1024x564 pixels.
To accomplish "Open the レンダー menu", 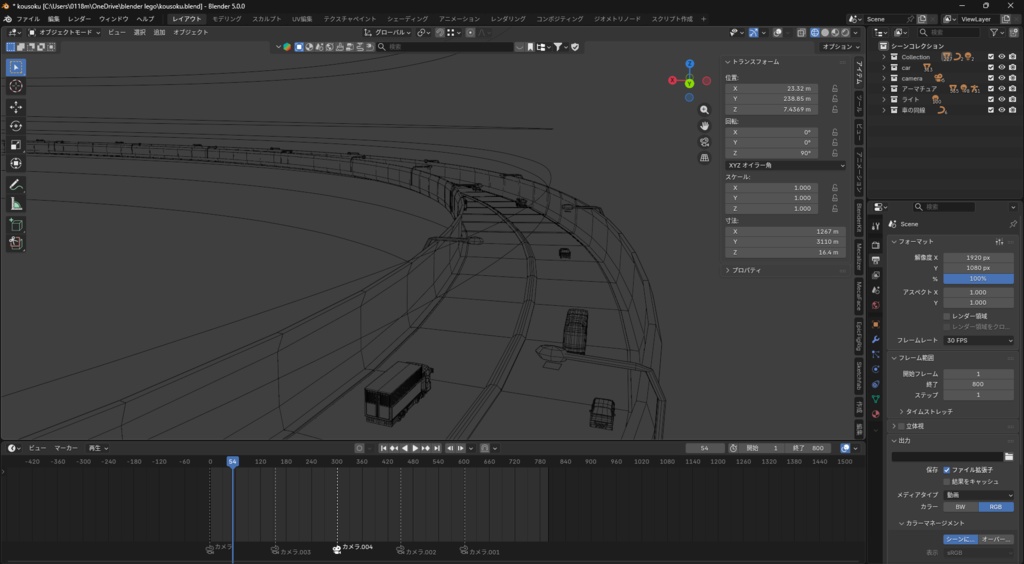I will 79,19.
